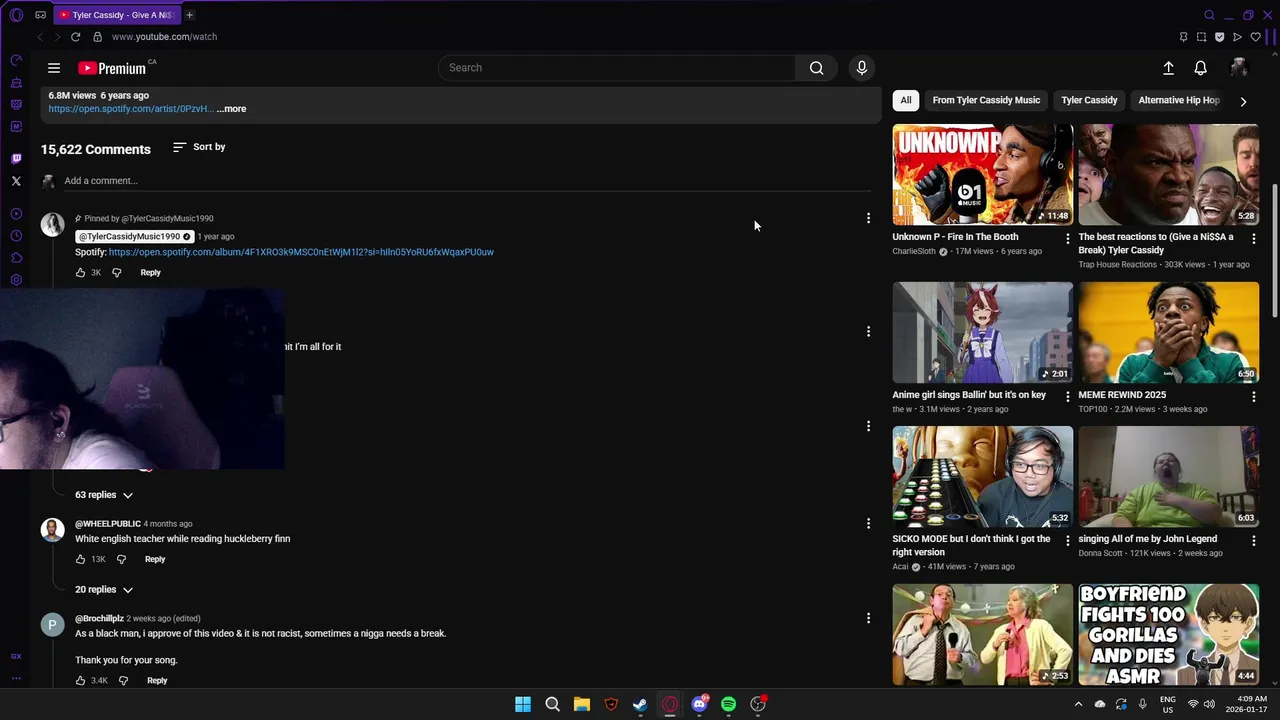Open the Spotify album link in pinned comment
Screen dimensions: 1280x720
point(301,252)
